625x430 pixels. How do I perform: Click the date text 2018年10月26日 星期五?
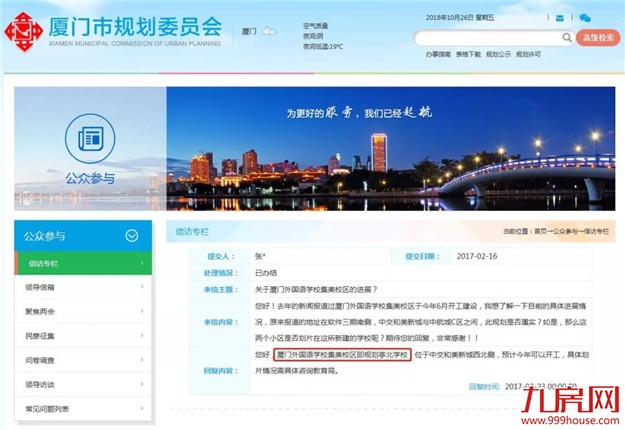tap(460, 18)
